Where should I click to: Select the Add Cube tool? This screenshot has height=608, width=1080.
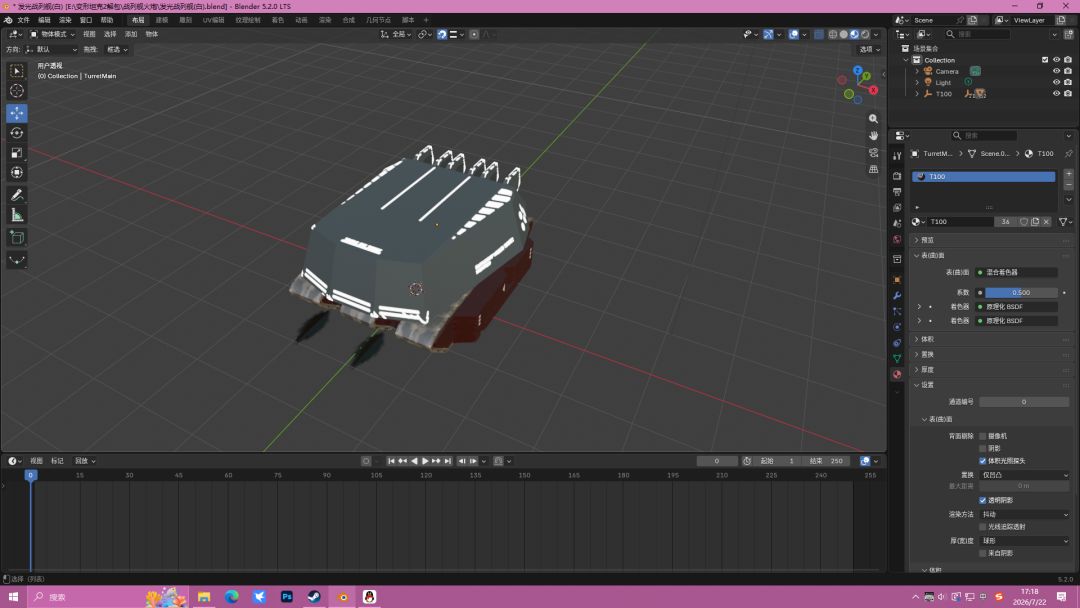pos(17,238)
